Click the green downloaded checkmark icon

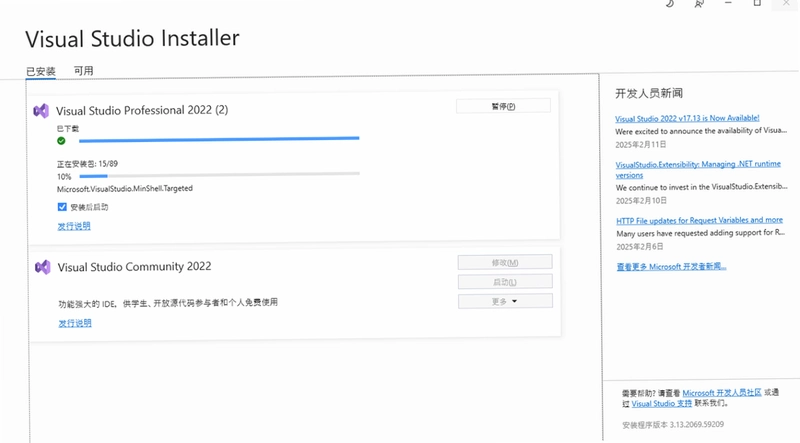pyautogui.click(x=61, y=141)
